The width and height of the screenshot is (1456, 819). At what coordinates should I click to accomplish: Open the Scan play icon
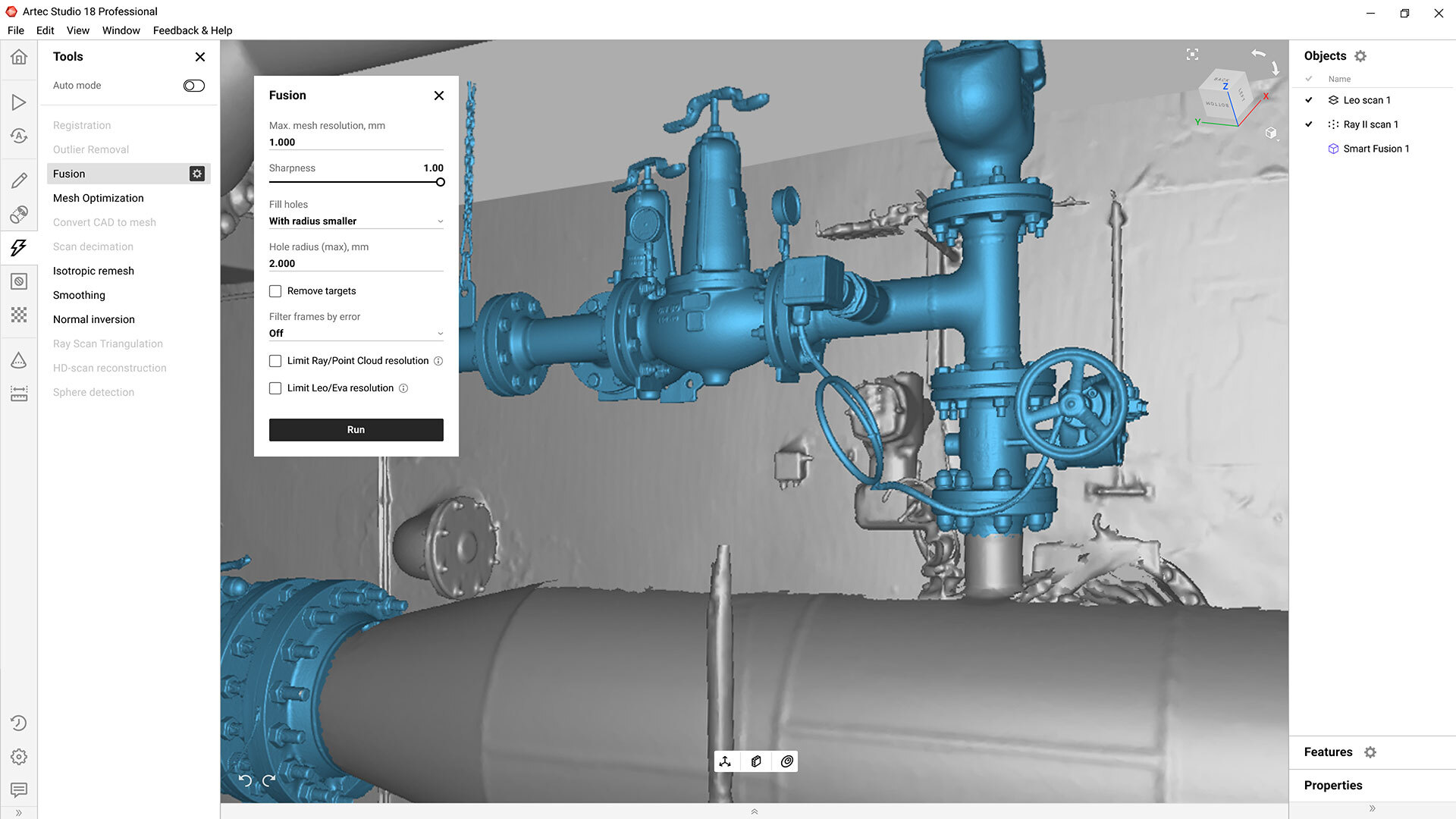tap(19, 102)
